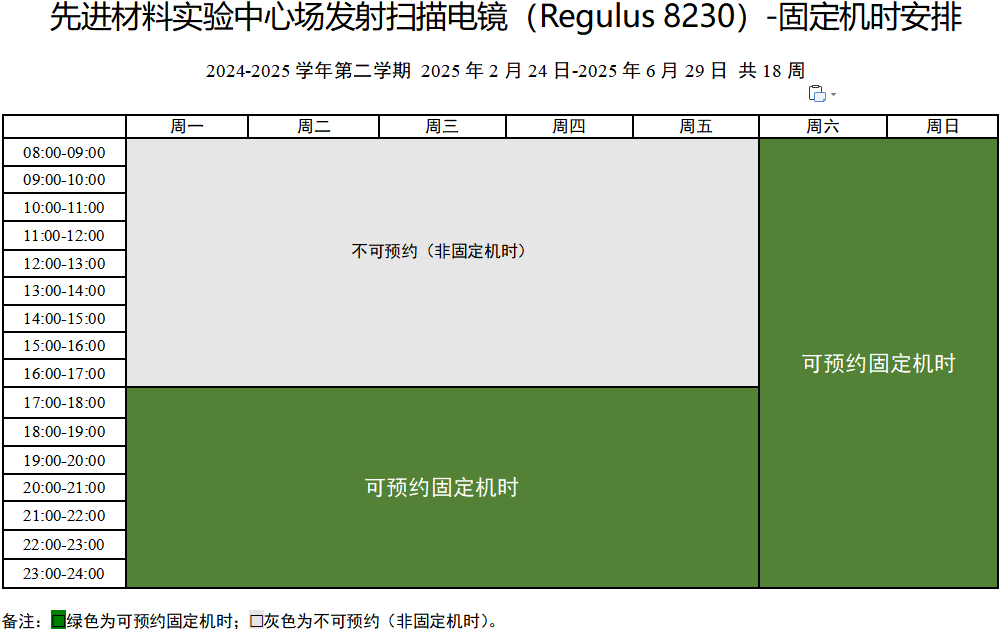
Task: Click the Regulus 8230 document title
Action: pos(505,19)
